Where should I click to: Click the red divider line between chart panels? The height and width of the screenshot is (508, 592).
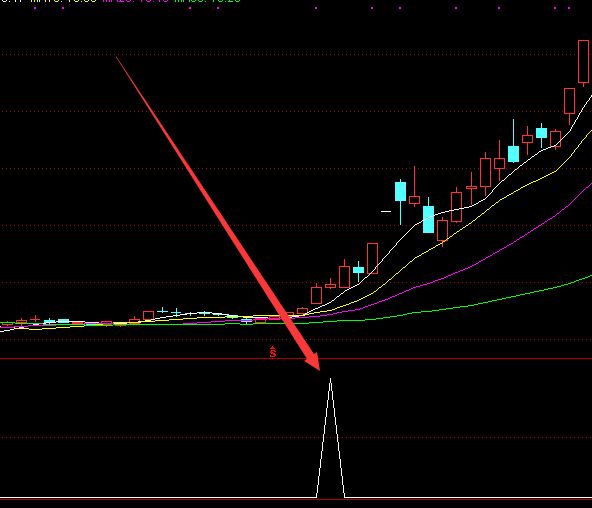click(x=296, y=359)
